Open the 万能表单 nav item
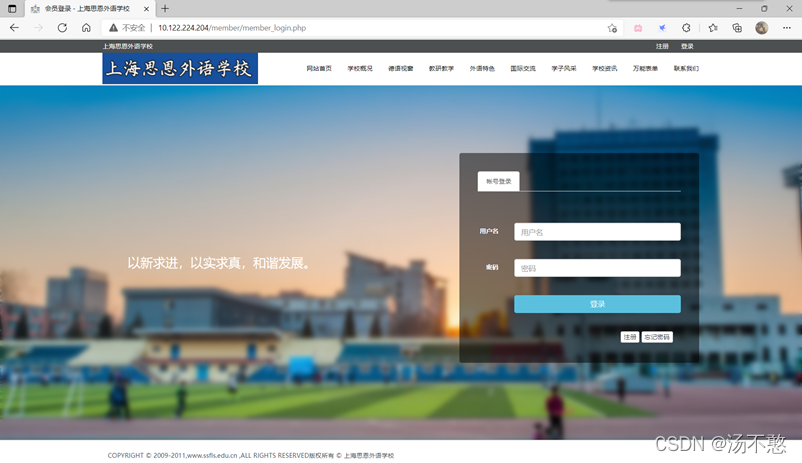This screenshot has width=802, height=463. 645,69
